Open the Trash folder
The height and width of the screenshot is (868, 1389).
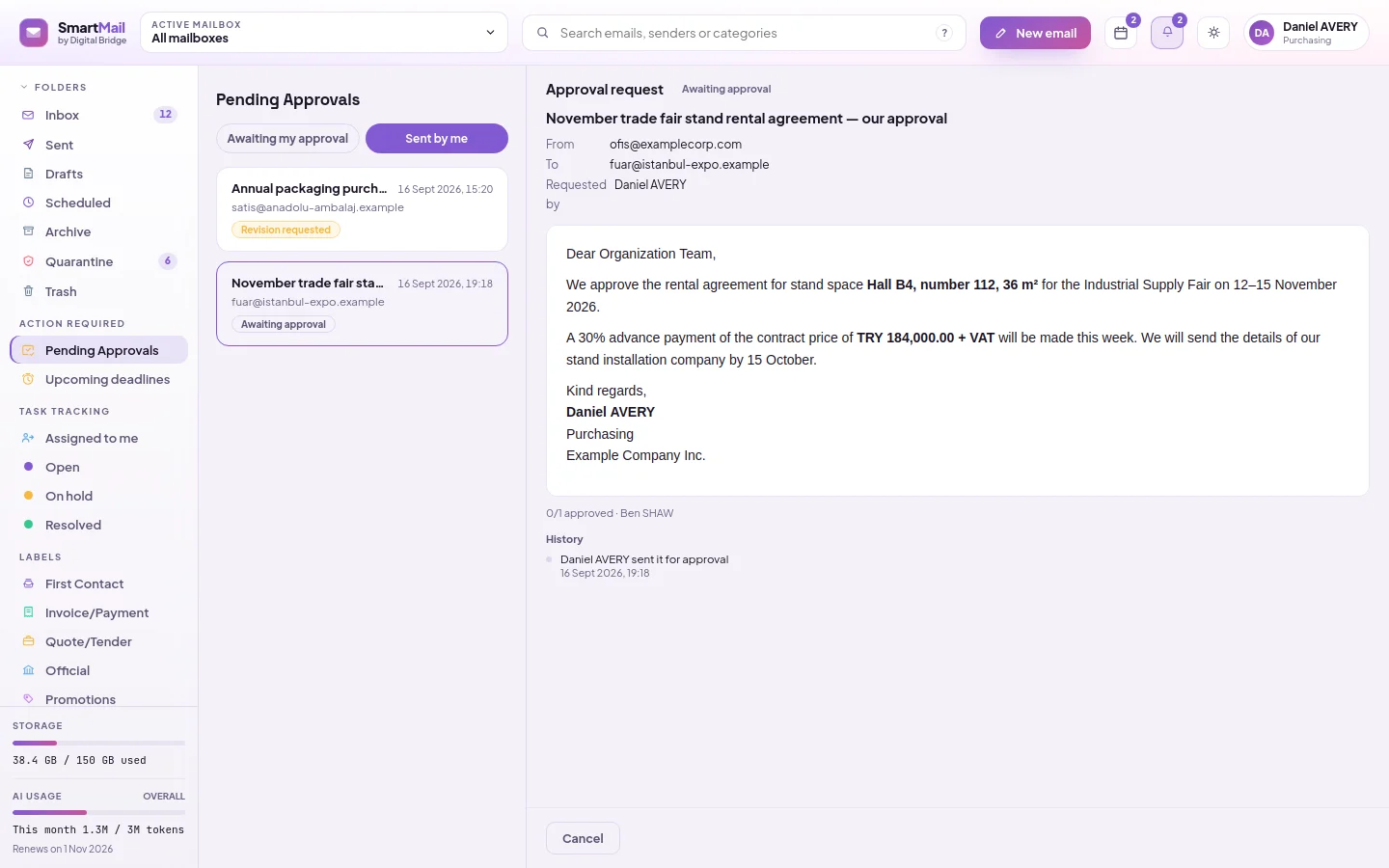click(98, 291)
